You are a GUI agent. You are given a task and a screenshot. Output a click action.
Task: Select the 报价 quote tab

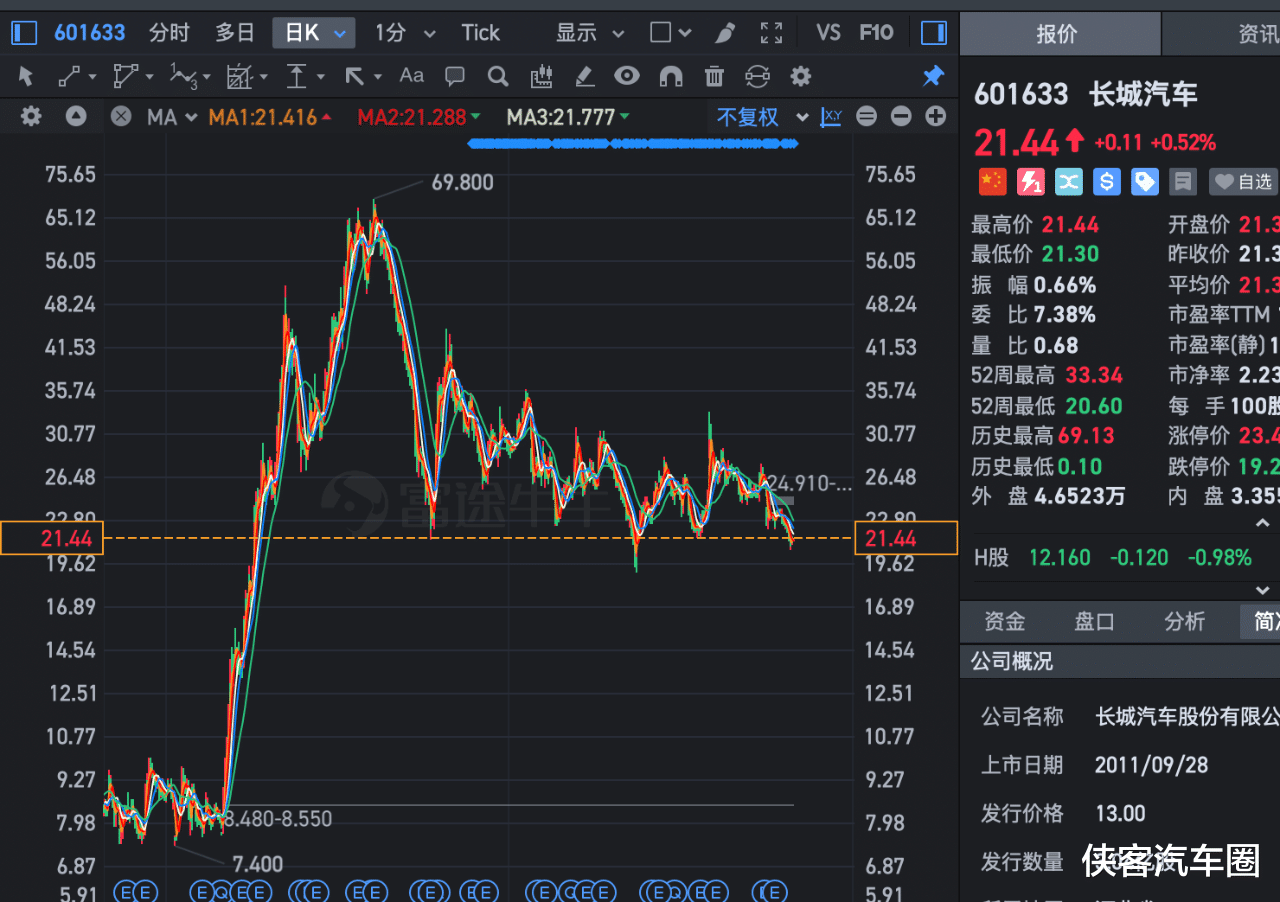click(1060, 34)
